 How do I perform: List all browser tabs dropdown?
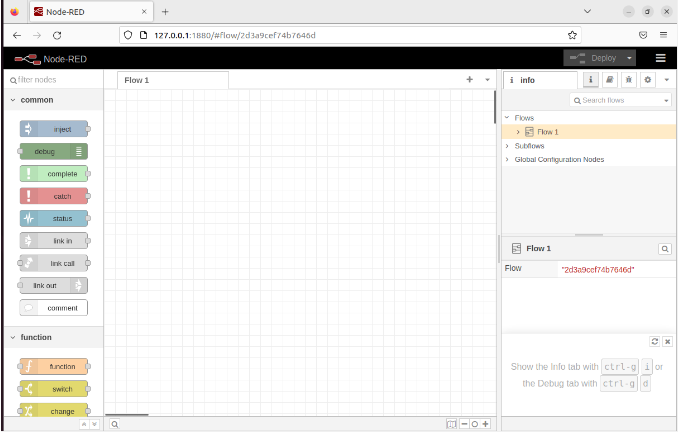pos(587,11)
